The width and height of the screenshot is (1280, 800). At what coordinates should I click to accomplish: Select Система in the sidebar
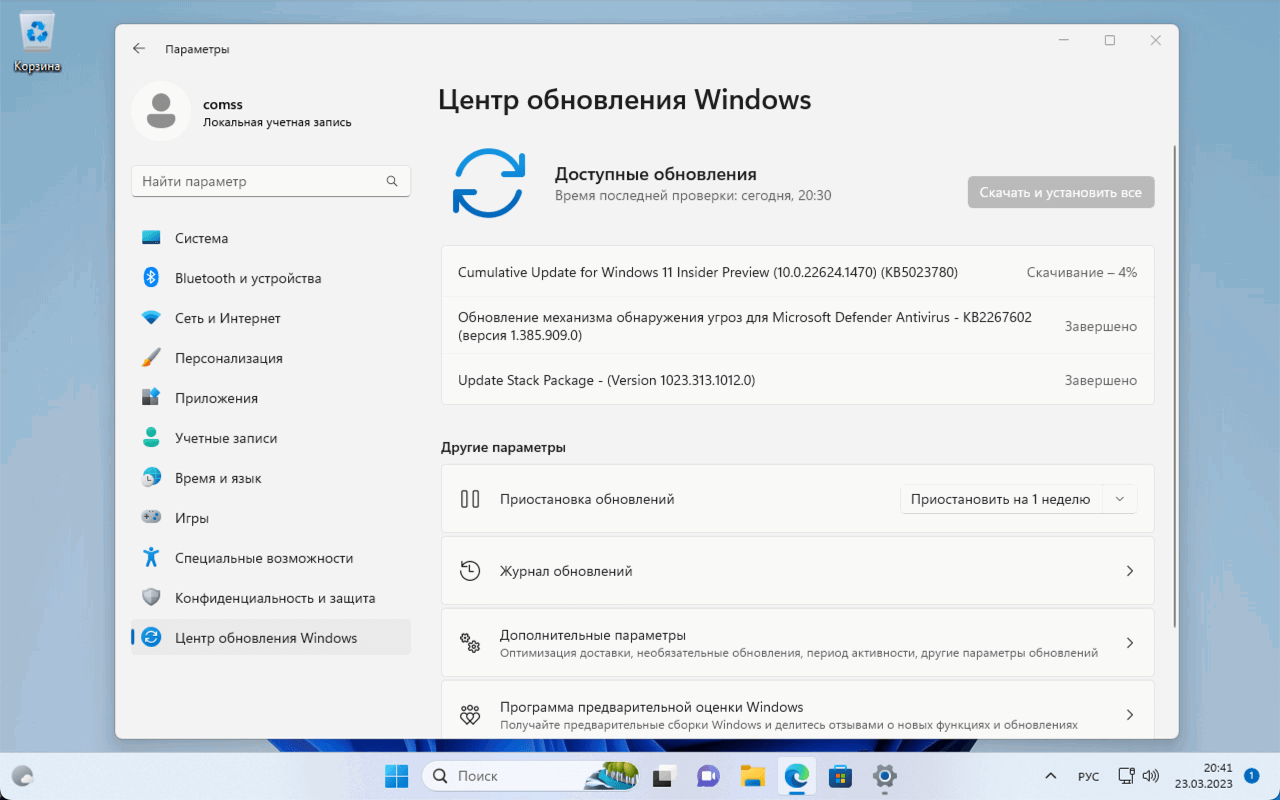(x=271, y=238)
